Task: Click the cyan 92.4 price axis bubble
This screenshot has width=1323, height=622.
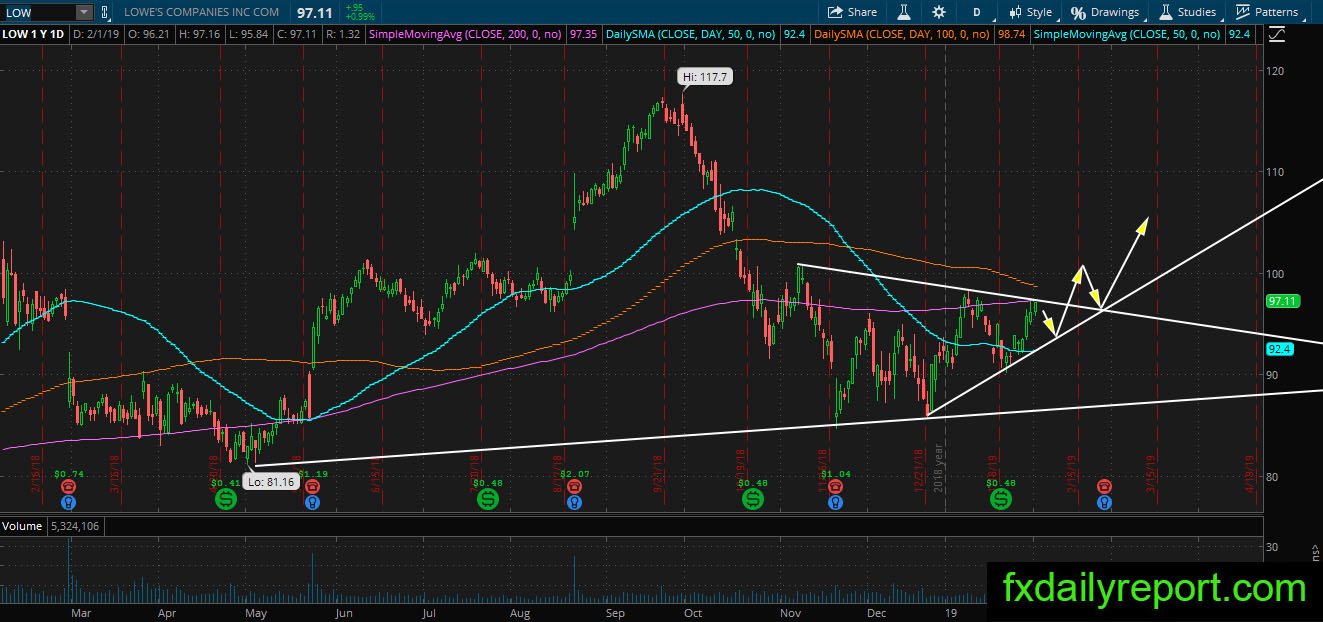Action: pos(1280,349)
